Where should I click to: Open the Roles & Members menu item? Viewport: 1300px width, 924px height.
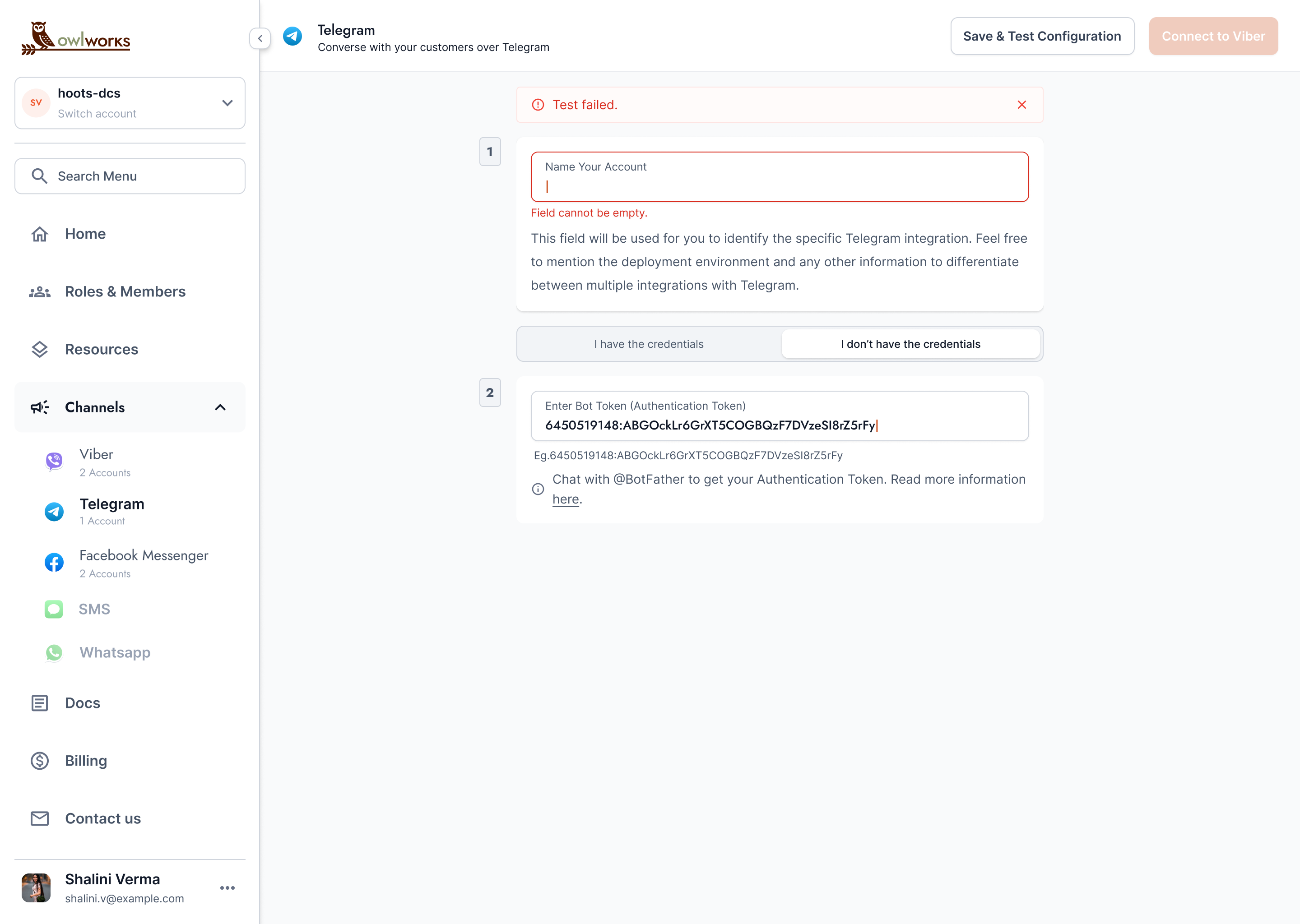point(125,292)
